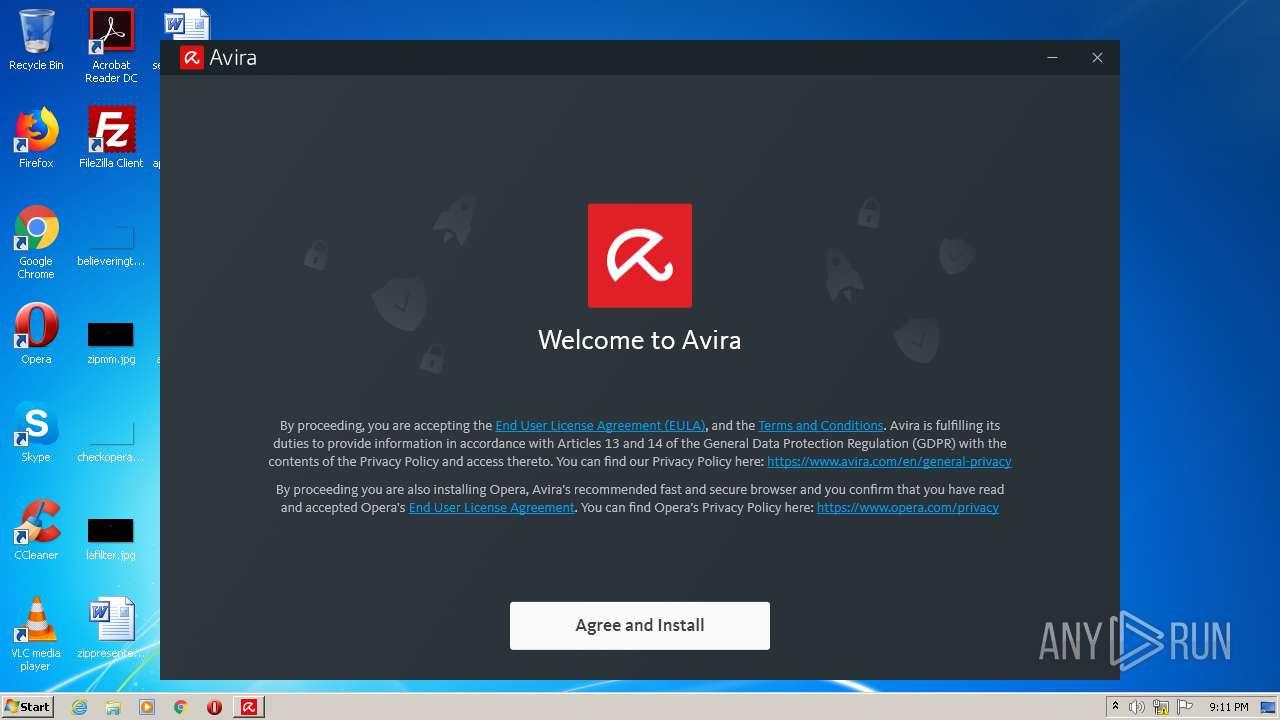Image resolution: width=1280 pixels, height=720 pixels.
Task: Open the Action Center flag icon
Action: pos(1185,707)
